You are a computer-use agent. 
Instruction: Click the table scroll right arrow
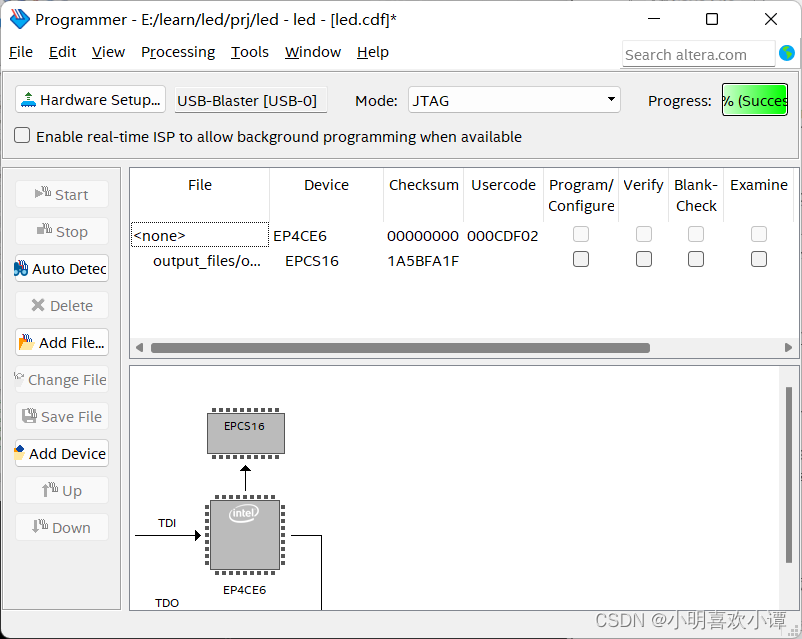[788, 348]
